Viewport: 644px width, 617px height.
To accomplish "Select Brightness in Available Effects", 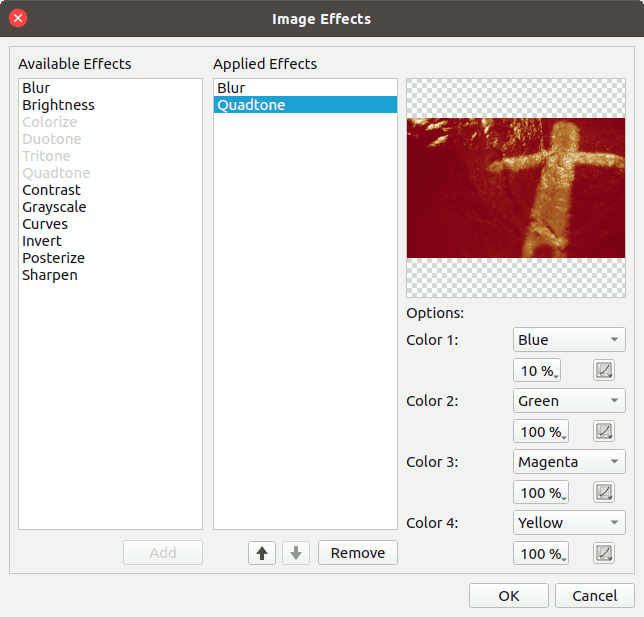I will [58, 105].
